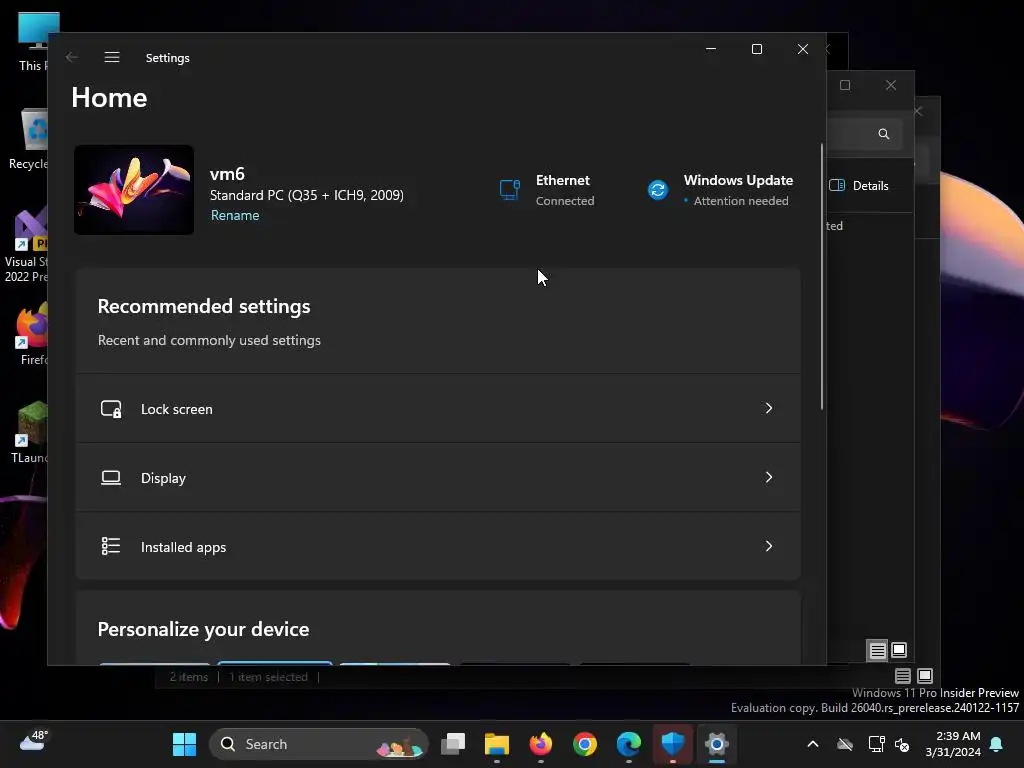The image size is (1024, 768).
Task: Open Windows Security shield in taskbar
Action: pos(673,744)
